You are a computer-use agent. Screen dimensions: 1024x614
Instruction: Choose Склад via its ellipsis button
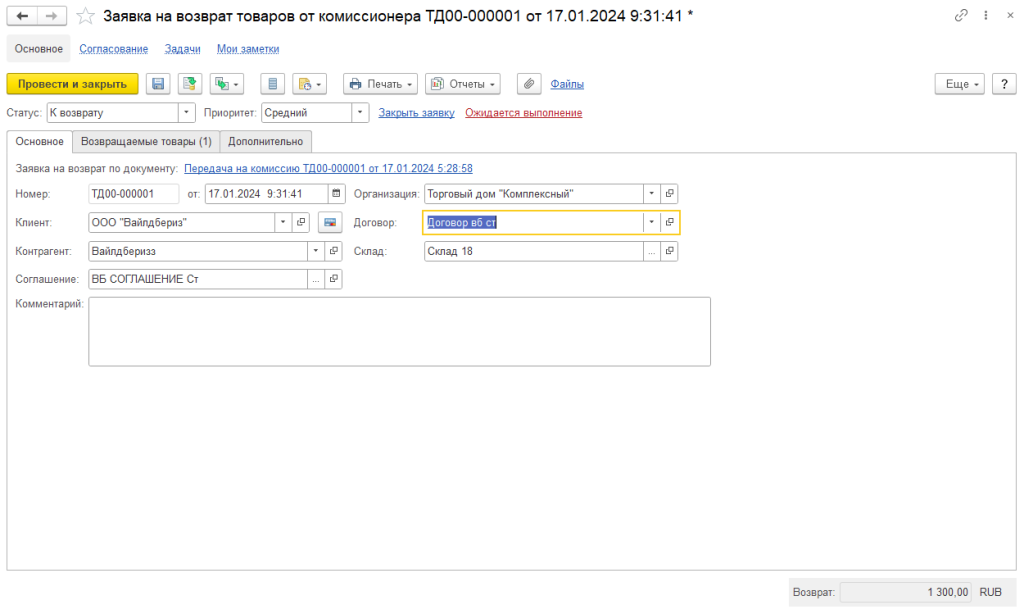coord(652,251)
